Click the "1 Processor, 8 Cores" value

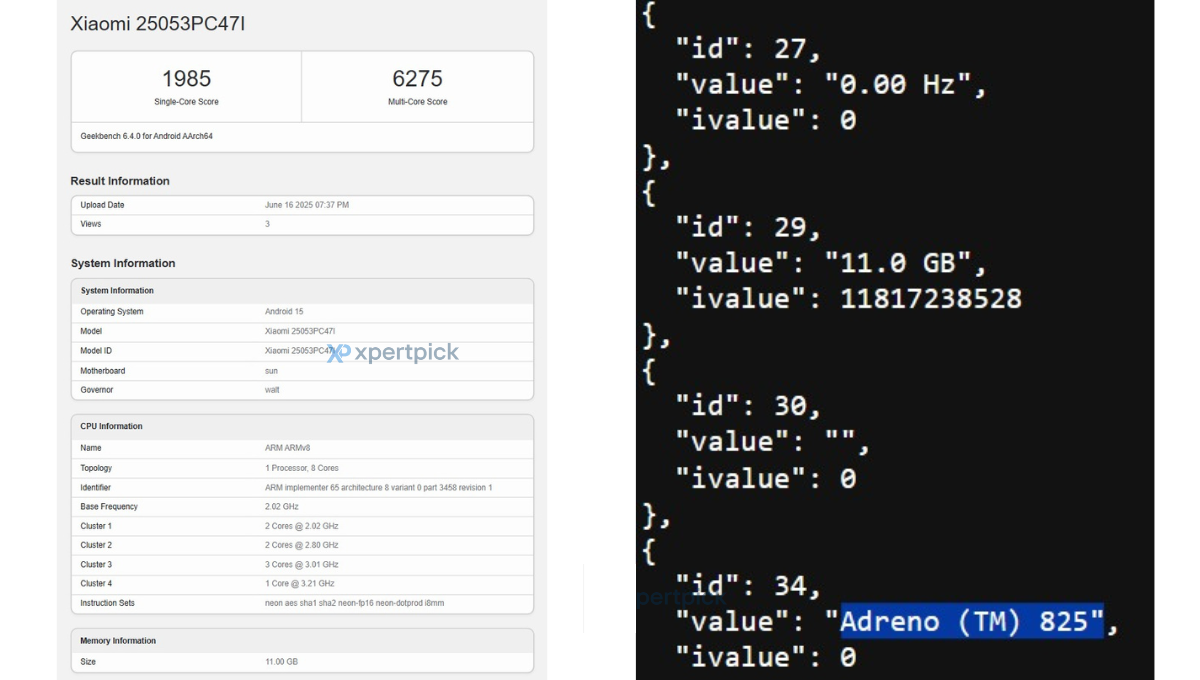(301, 468)
